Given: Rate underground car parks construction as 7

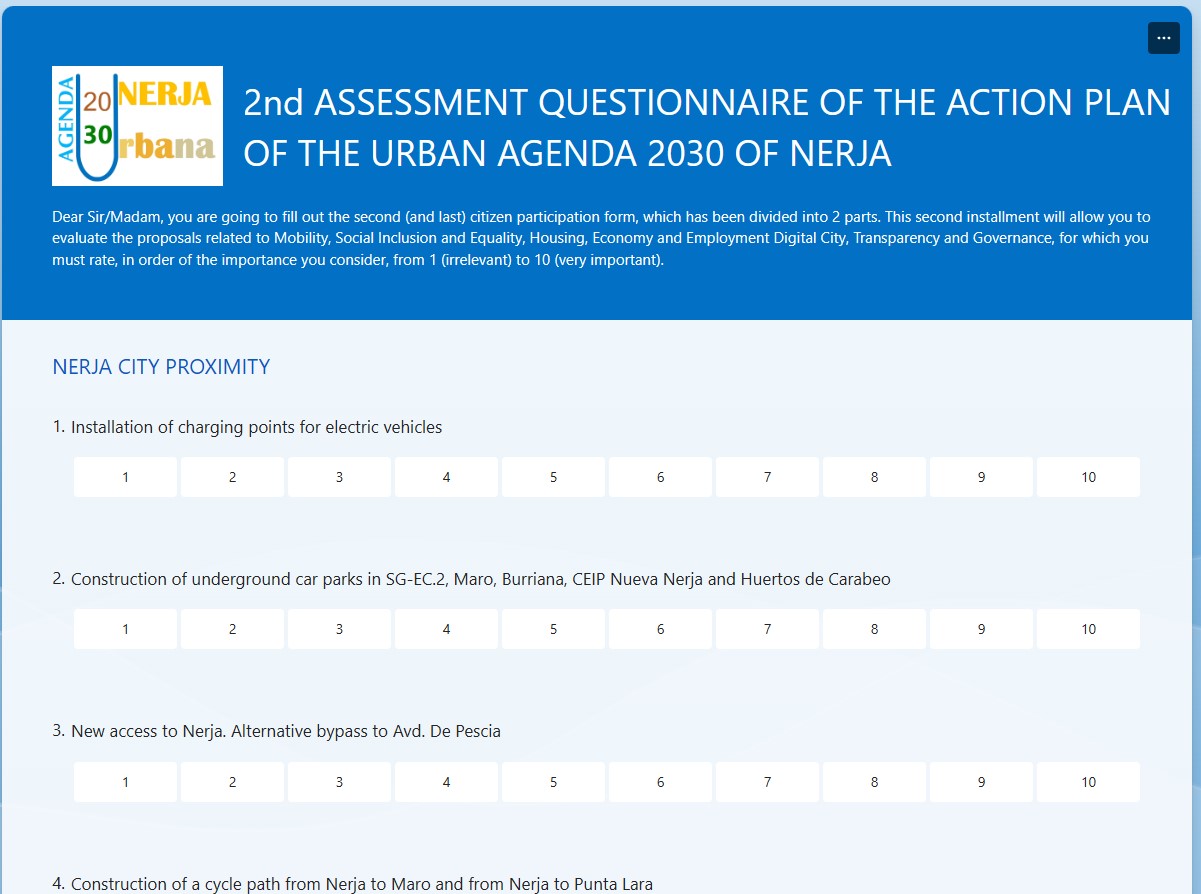Looking at the screenshot, I should pyautogui.click(x=767, y=629).
